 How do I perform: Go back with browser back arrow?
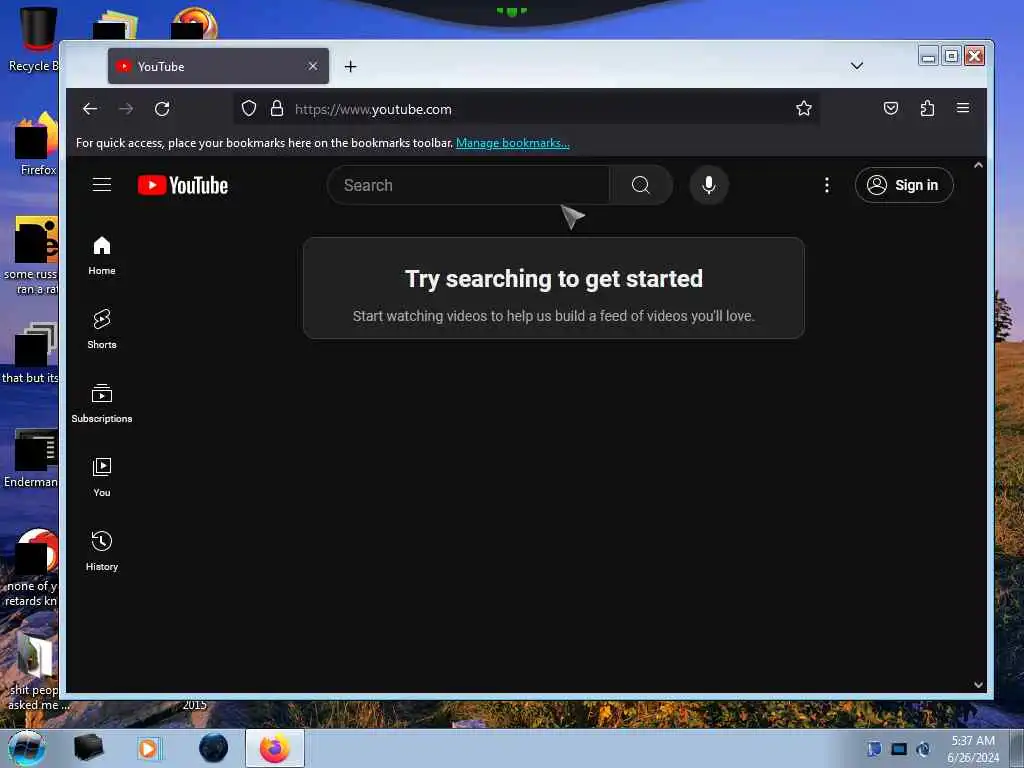[x=90, y=108]
